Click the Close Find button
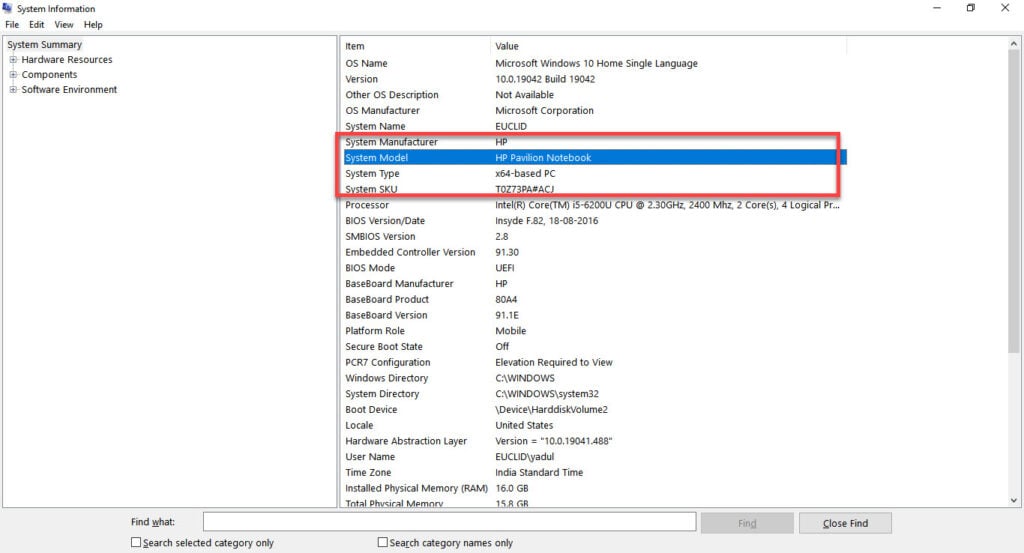Screen dimensions: 1024x553 click(x=845, y=523)
